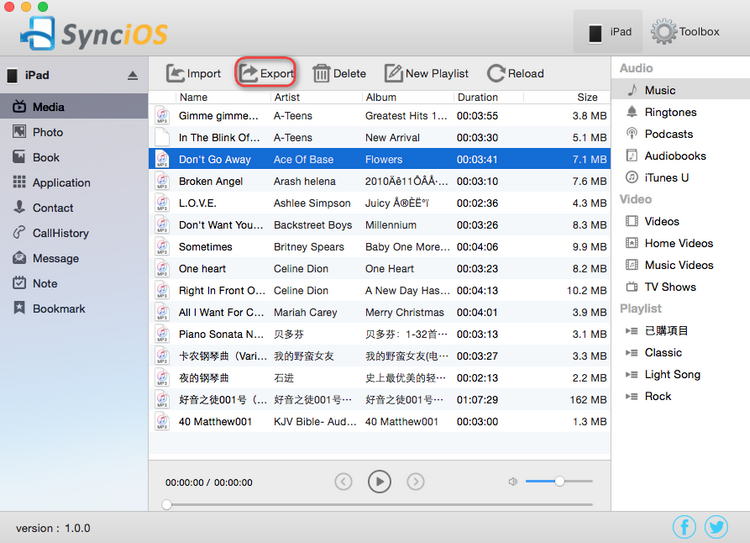Select Videos category

click(x=681, y=221)
